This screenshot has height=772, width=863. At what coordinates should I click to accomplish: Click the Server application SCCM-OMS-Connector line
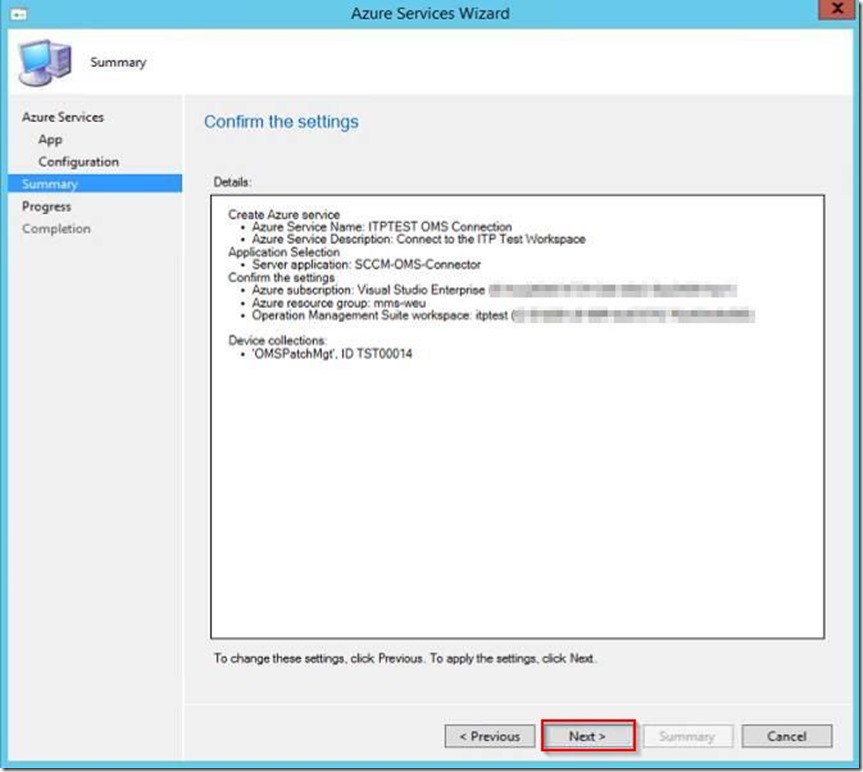[366, 265]
